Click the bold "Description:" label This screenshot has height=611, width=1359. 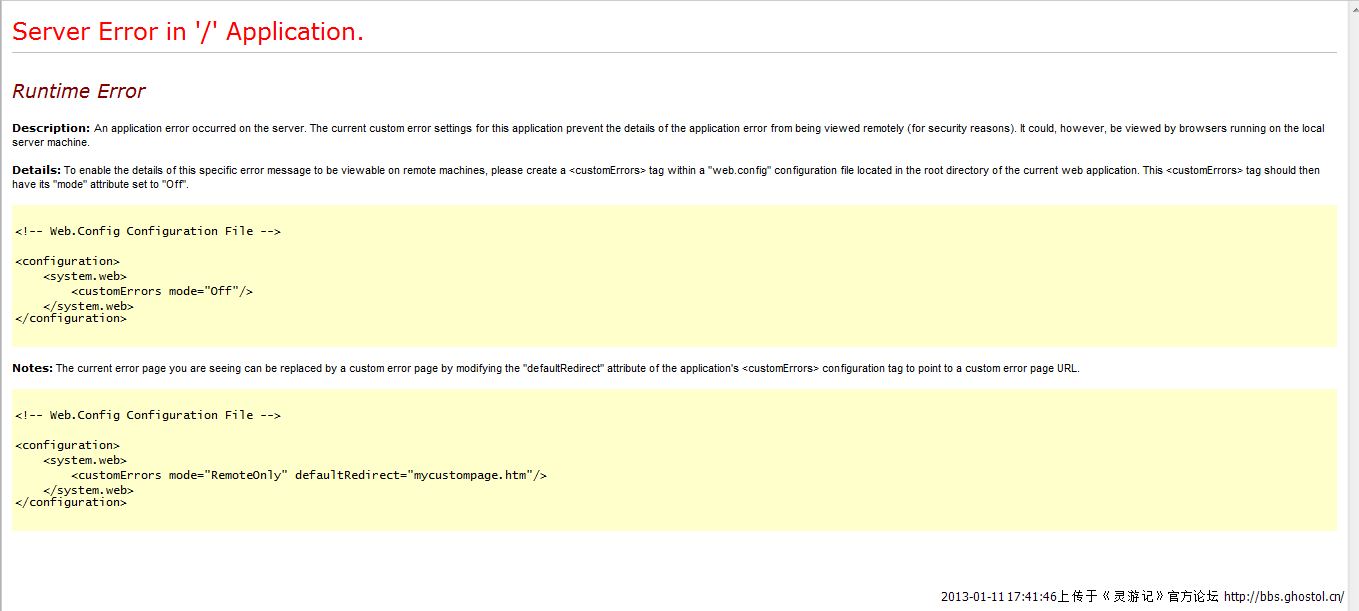[51, 128]
